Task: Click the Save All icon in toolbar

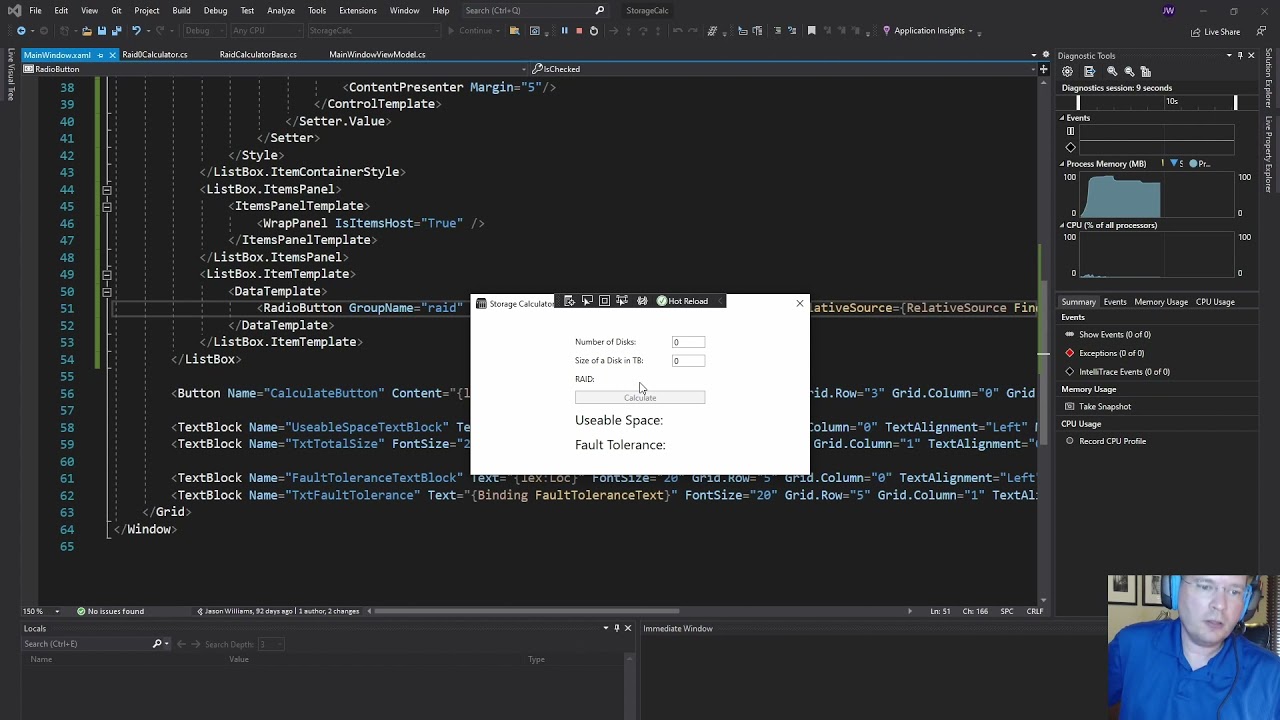Action: click(115, 31)
